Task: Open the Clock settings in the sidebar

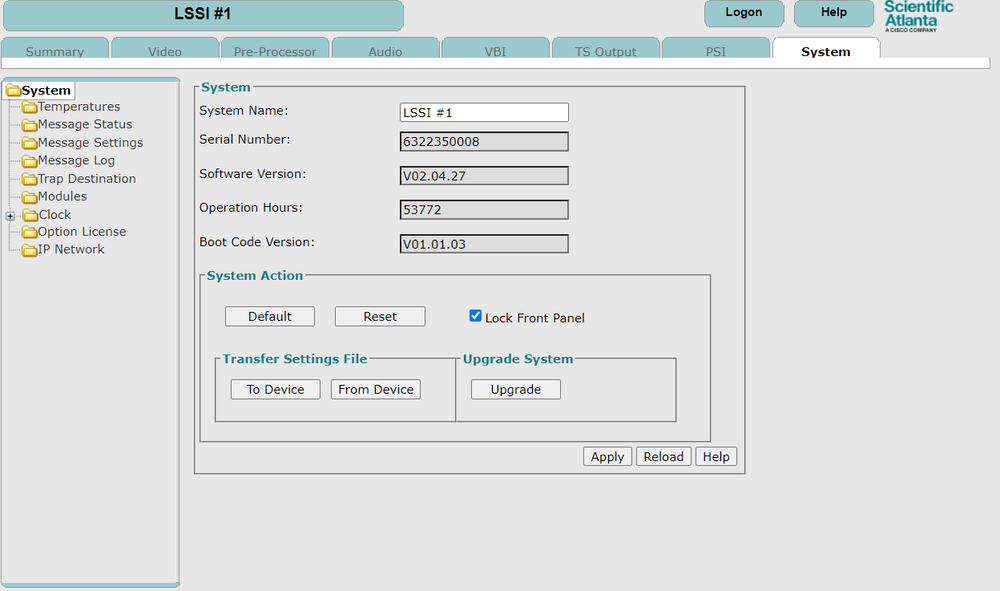Action: coord(55,214)
